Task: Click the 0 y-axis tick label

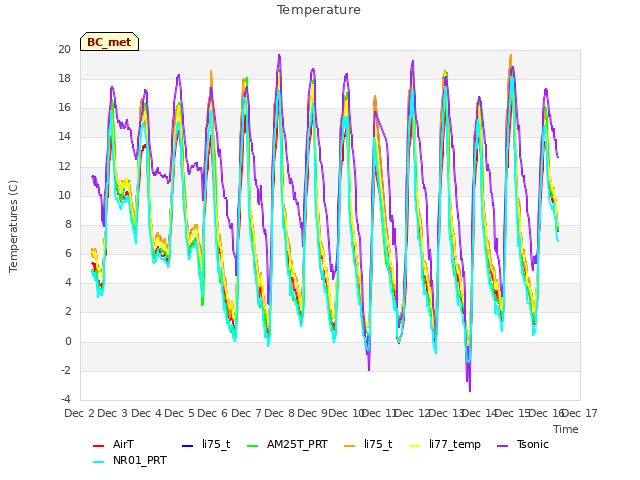Action: tap(68, 342)
